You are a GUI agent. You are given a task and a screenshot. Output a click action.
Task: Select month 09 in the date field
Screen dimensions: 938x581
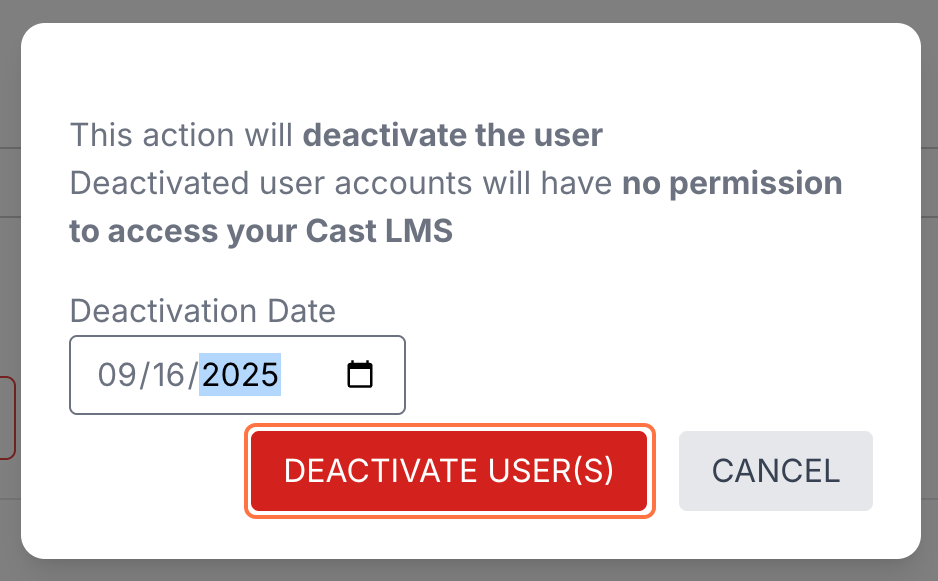coord(115,375)
